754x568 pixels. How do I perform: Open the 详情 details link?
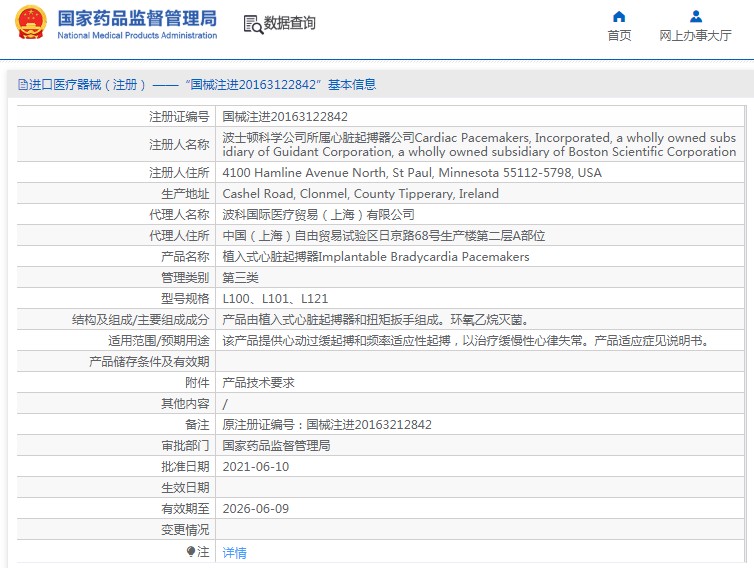click(234, 553)
